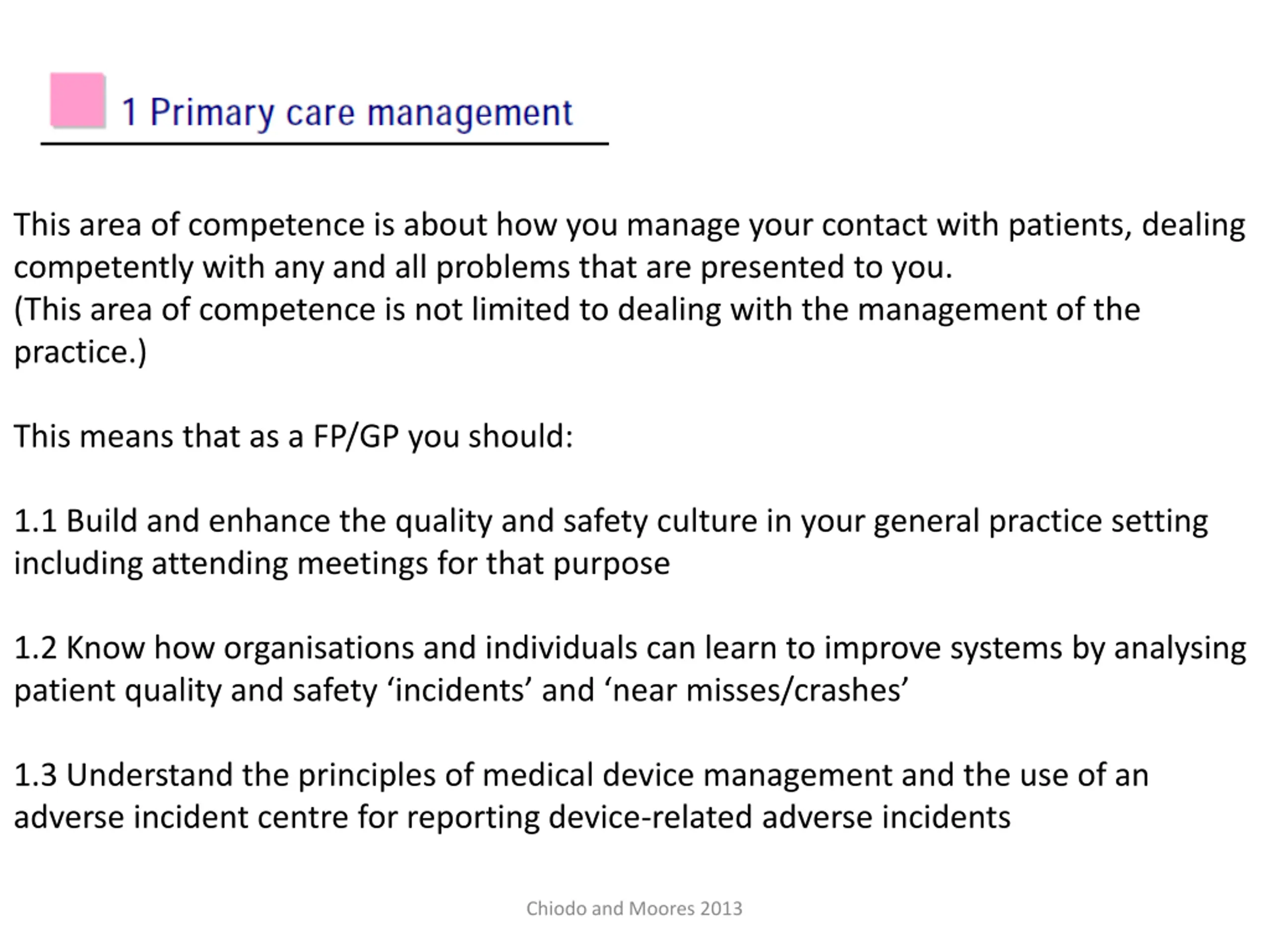1270x952 pixels.
Task: Click item 1.2 'Know how organisations' line
Action: (630, 649)
